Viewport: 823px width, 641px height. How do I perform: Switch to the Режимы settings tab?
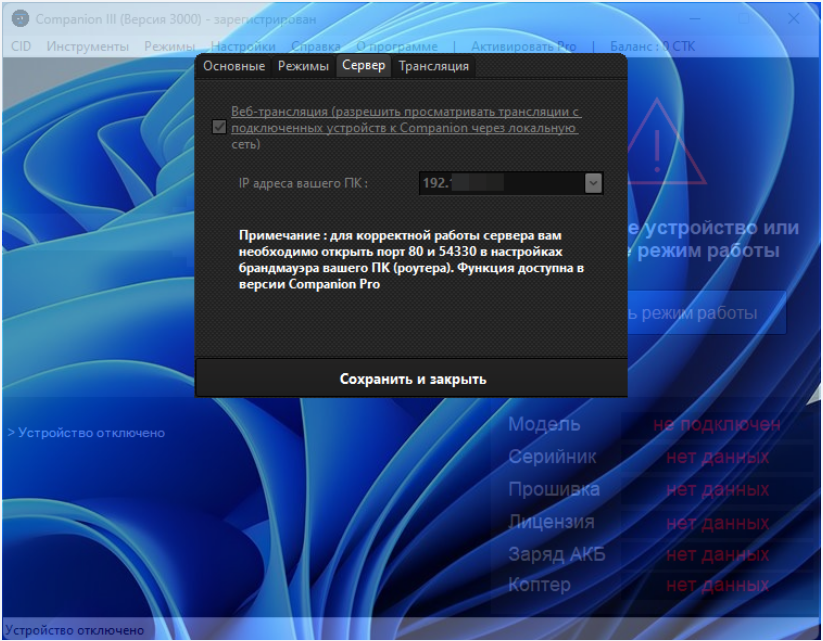point(303,66)
